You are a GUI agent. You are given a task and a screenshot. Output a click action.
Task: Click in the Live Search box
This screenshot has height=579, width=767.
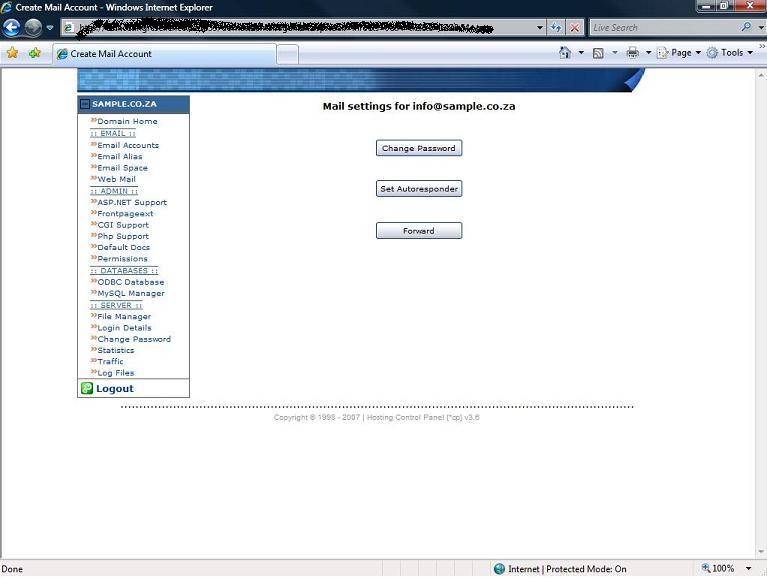click(x=663, y=28)
